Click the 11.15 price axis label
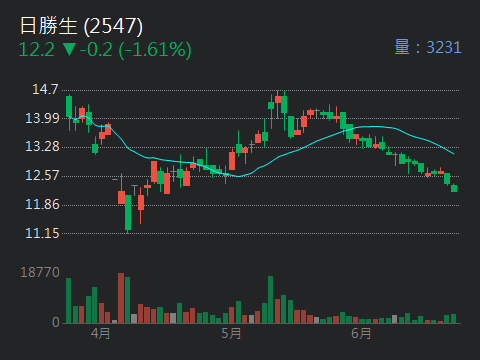Image resolution: width=480 pixels, height=360 pixels. tap(42, 233)
